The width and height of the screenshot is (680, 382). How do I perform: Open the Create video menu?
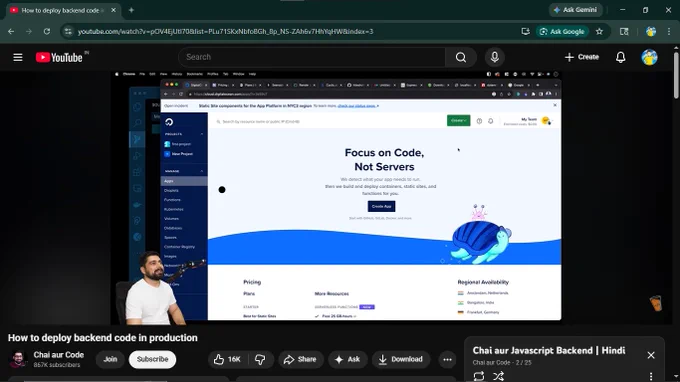[582, 57]
